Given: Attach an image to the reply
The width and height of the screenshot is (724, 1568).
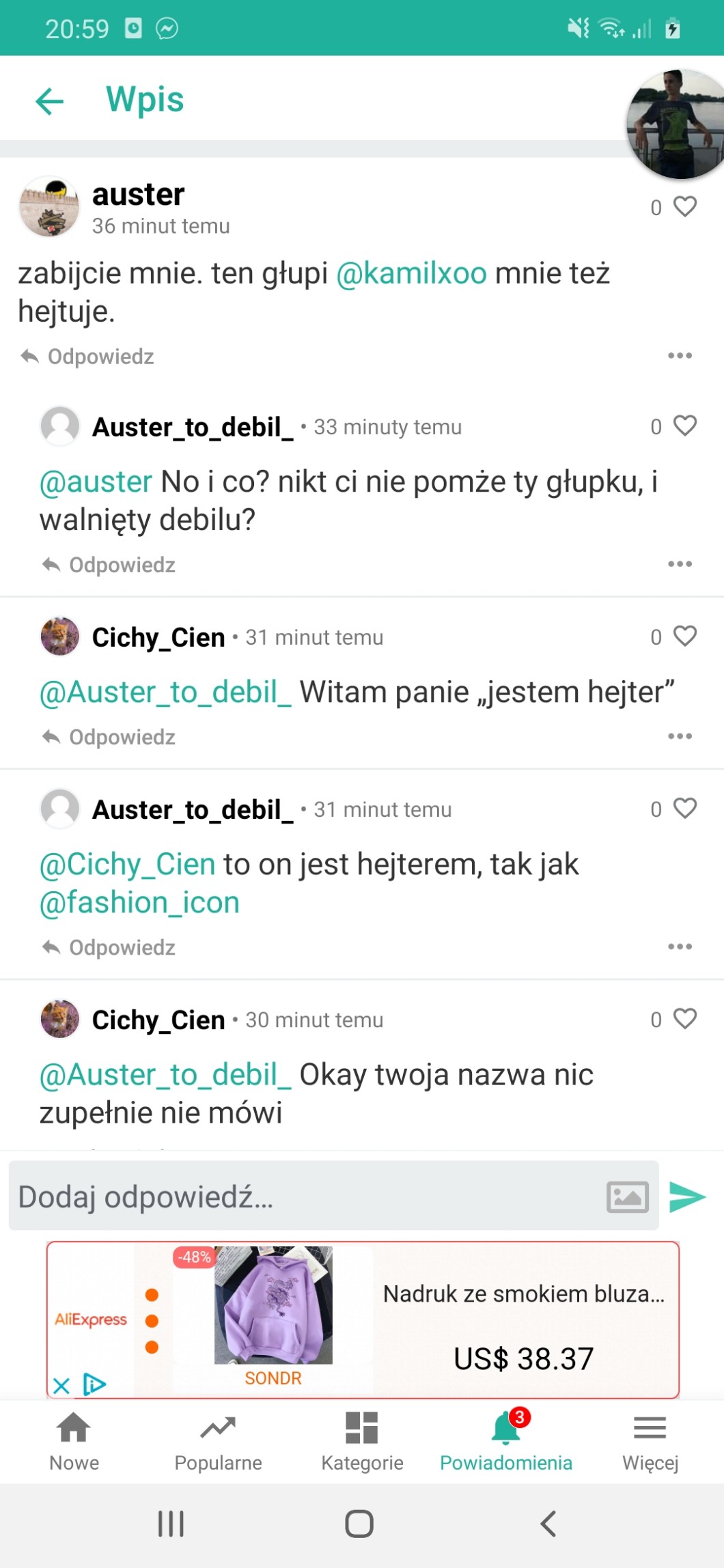Looking at the screenshot, I should tap(627, 1197).
